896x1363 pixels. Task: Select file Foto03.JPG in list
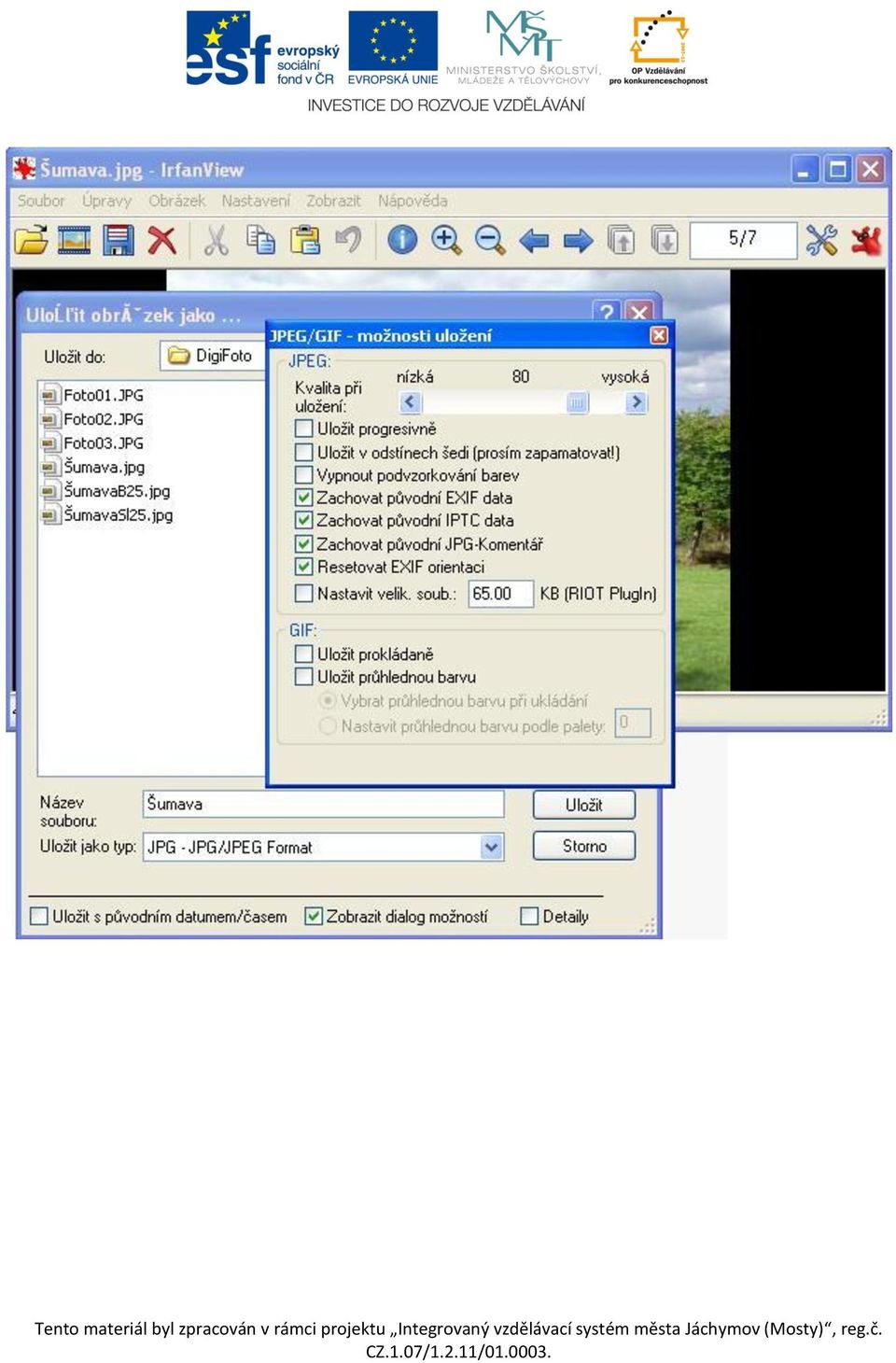[93, 443]
